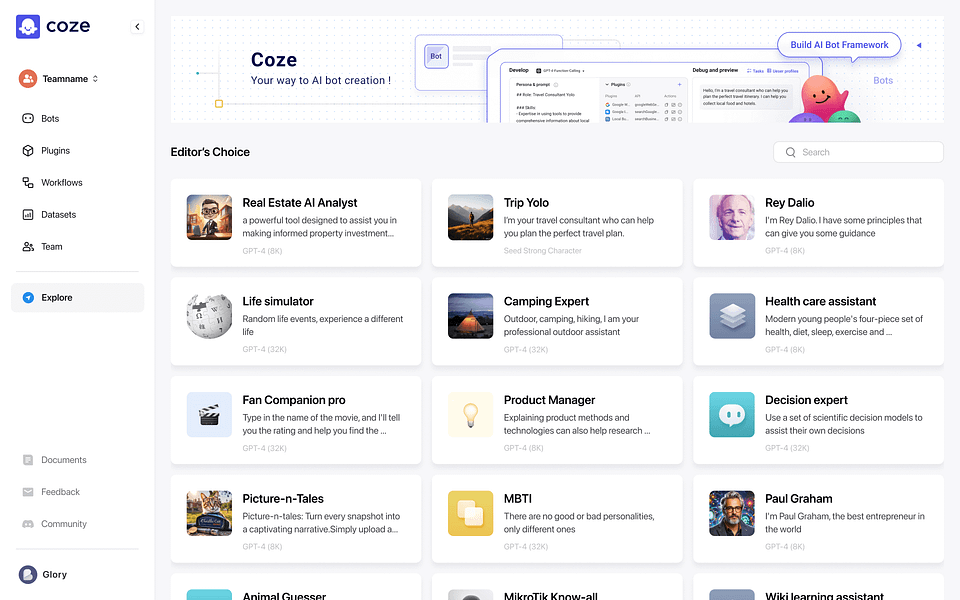Open Workflows from the left navigation
This screenshot has width=960, height=600.
click(x=25, y=182)
